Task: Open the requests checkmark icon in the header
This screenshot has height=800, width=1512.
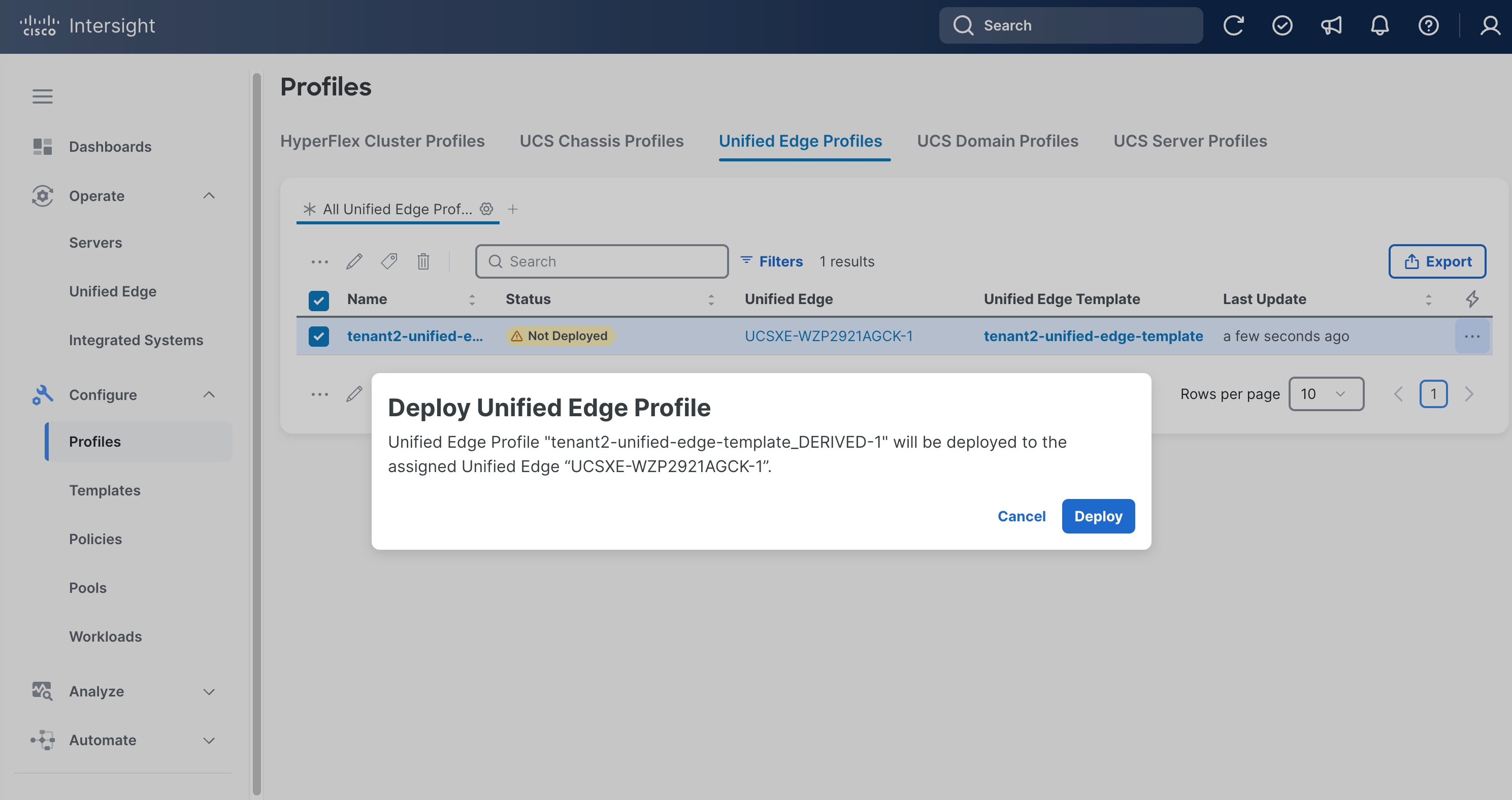Action: pyautogui.click(x=1282, y=26)
